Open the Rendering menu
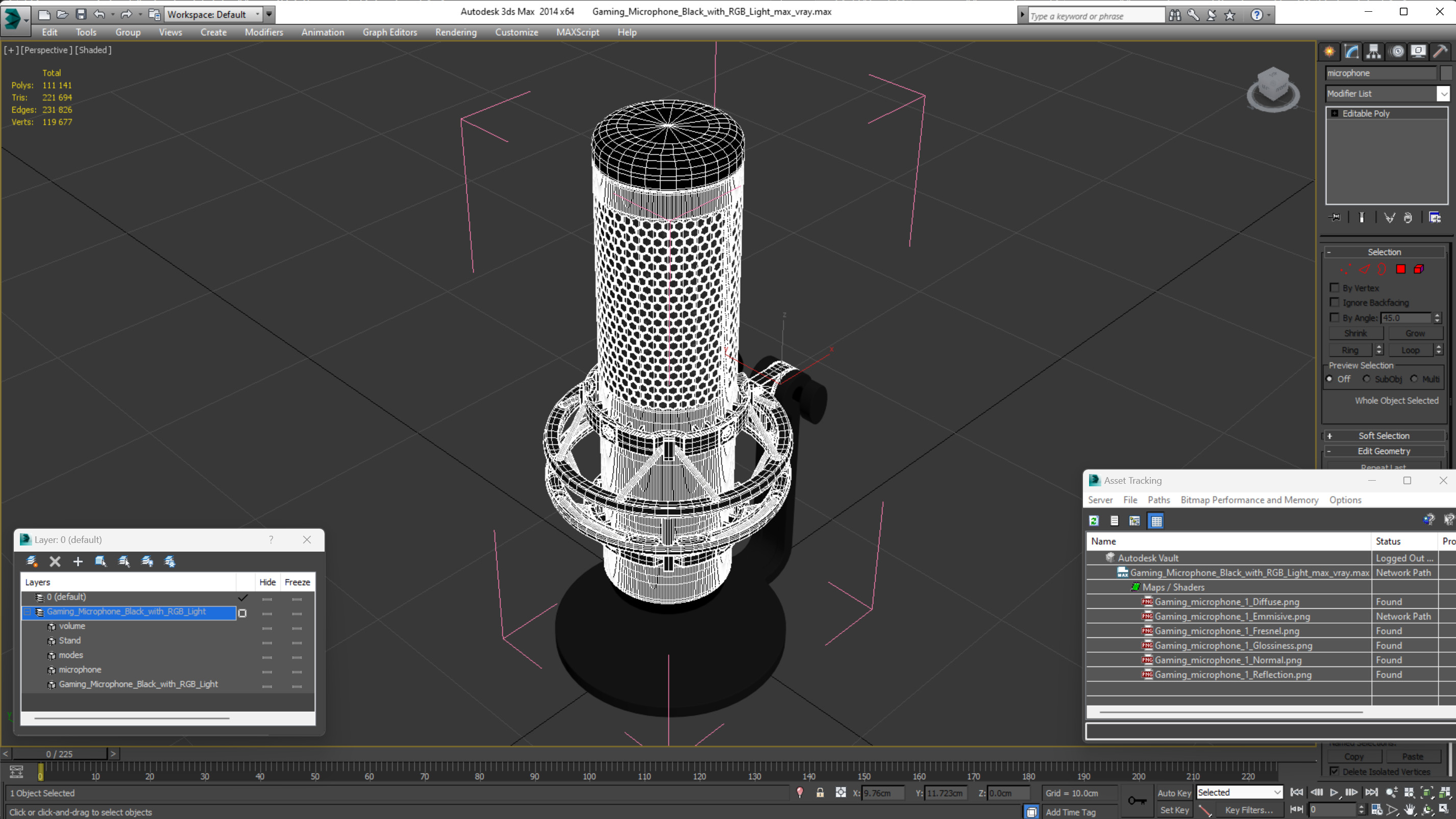Image resolution: width=1456 pixels, height=819 pixels. pyautogui.click(x=456, y=32)
